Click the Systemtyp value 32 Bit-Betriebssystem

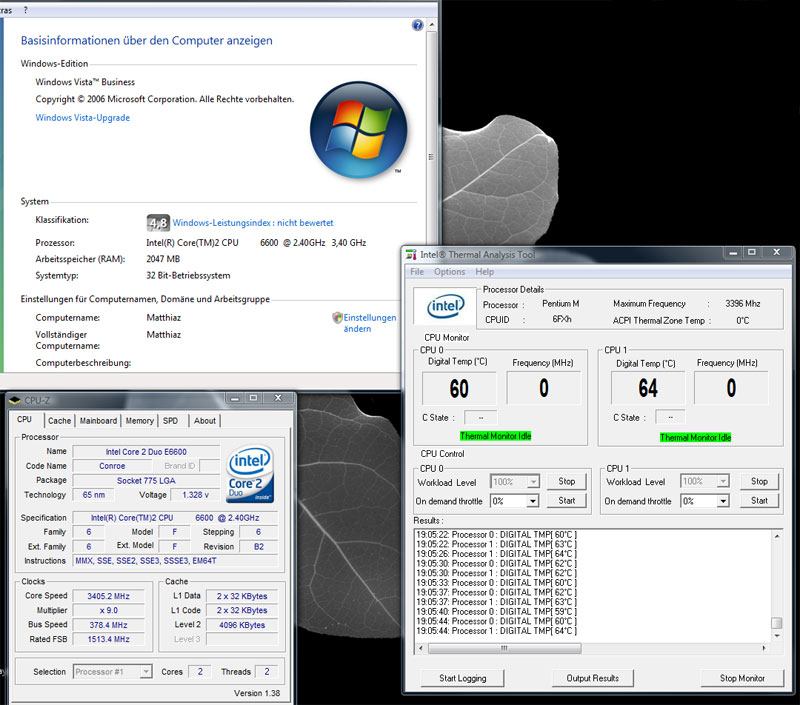point(188,275)
